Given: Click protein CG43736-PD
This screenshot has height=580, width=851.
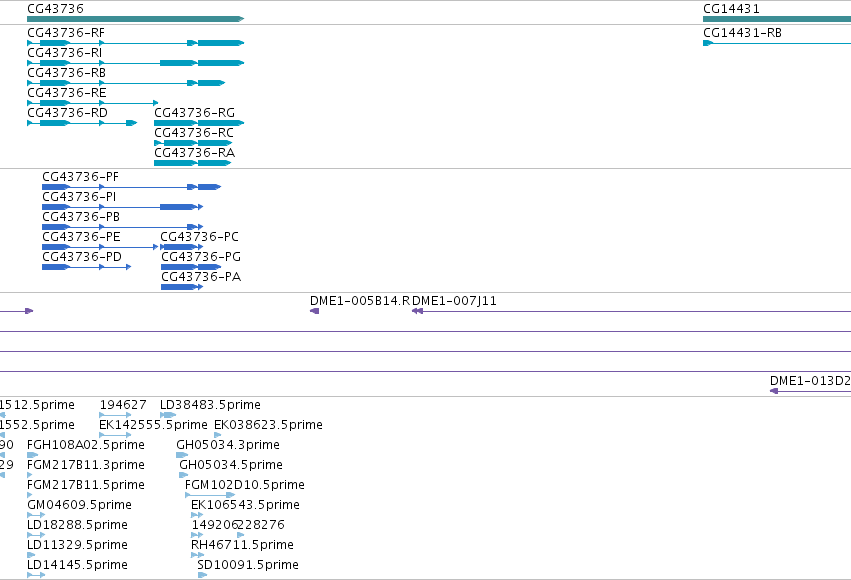Looking at the screenshot, I should (86, 267).
